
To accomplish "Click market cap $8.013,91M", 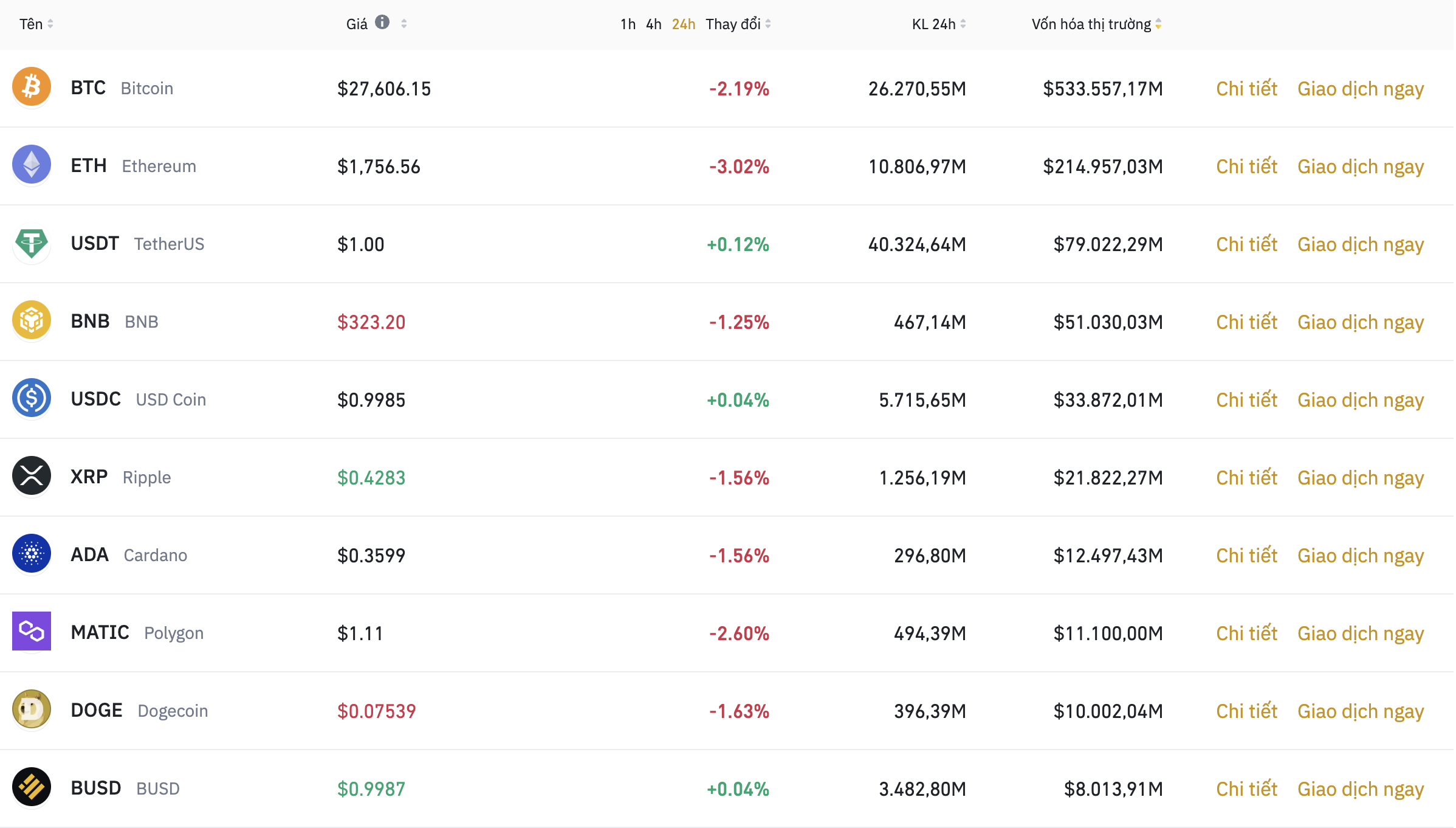I will coord(1113,789).
